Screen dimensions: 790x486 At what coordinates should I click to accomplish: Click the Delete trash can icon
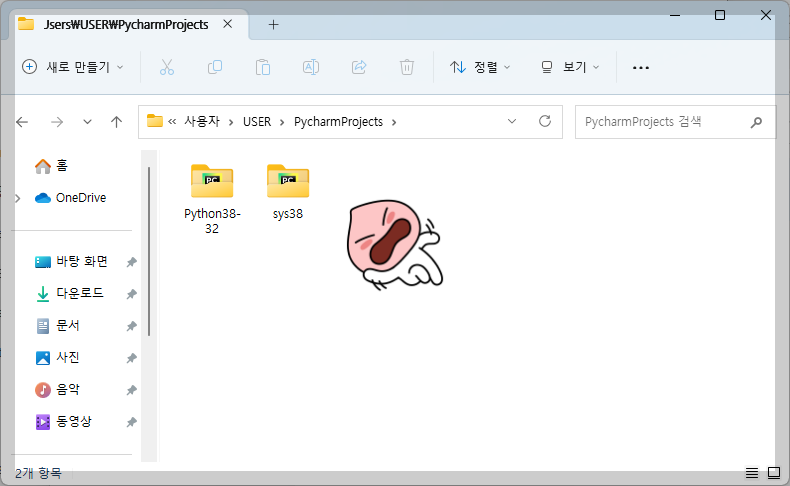(407, 67)
